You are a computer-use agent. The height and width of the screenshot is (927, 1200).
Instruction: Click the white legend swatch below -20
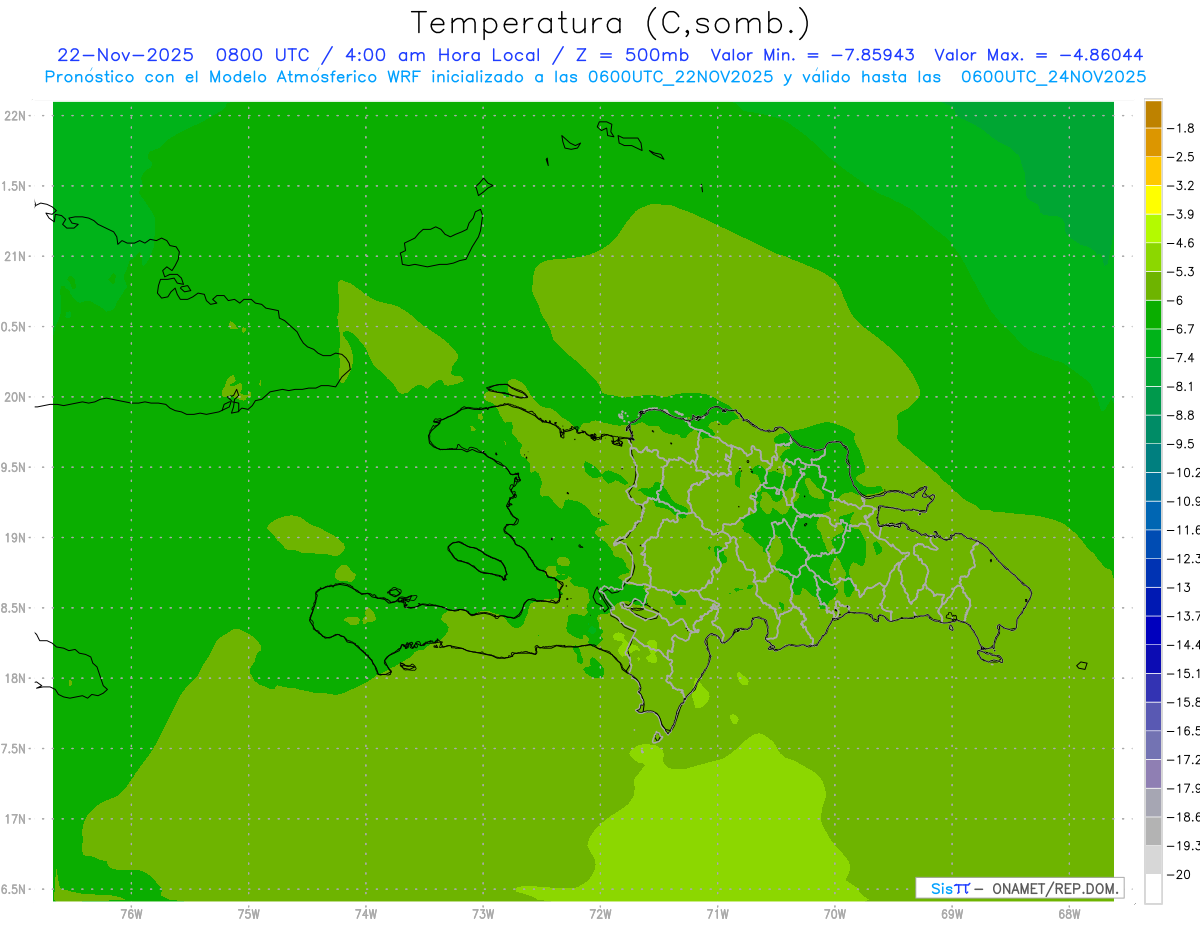click(1153, 889)
